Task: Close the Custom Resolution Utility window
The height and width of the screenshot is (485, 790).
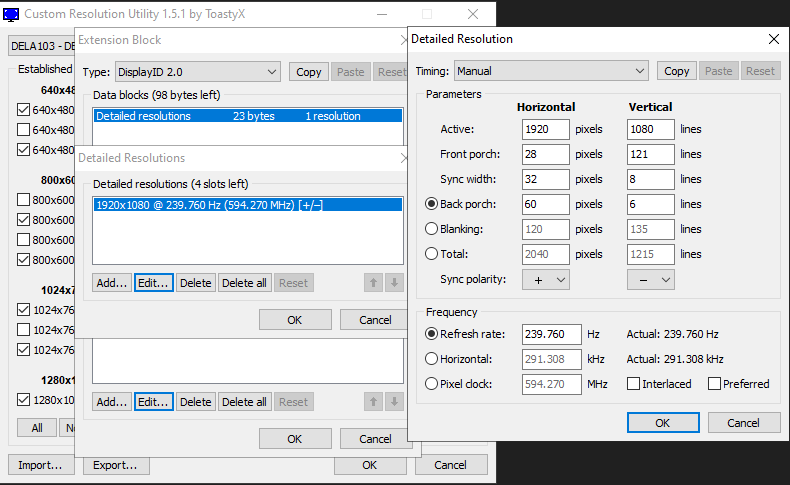Action: pos(473,14)
